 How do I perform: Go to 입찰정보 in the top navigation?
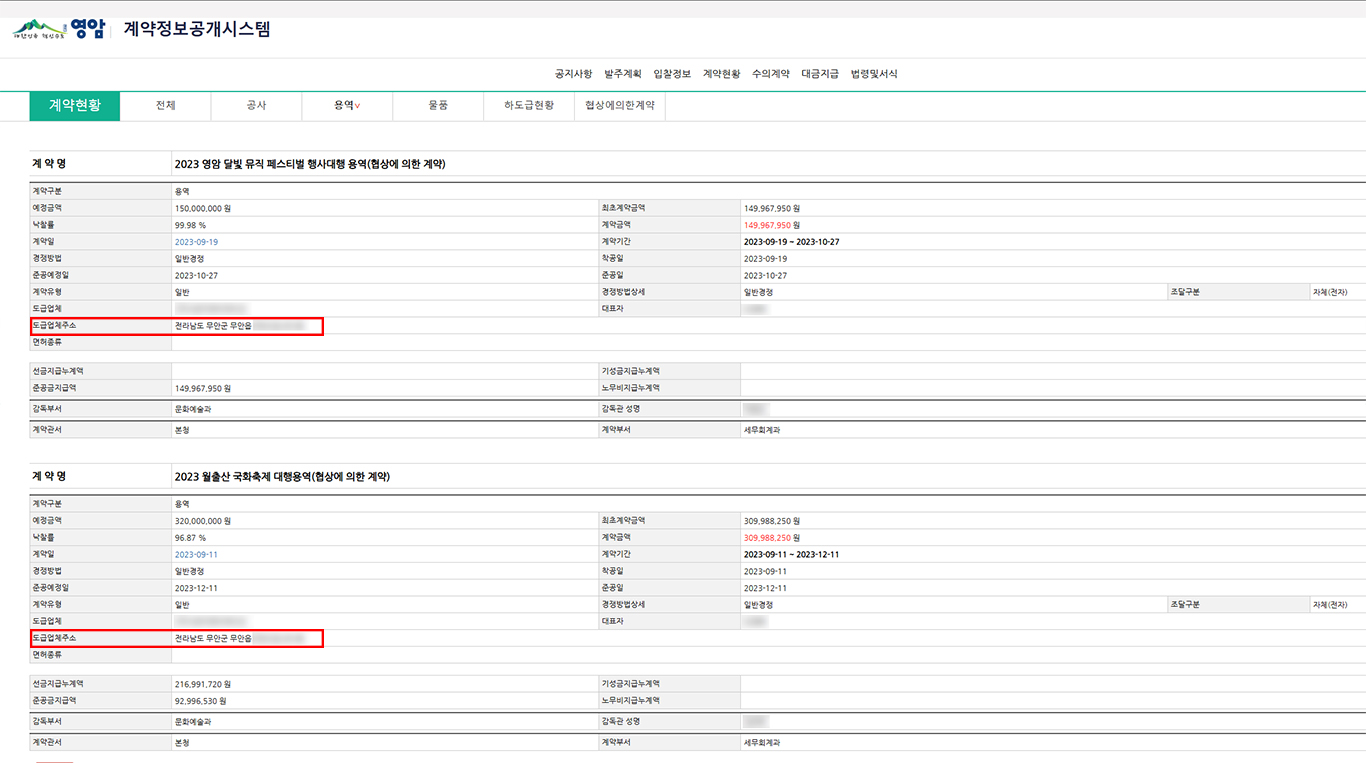(671, 74)
